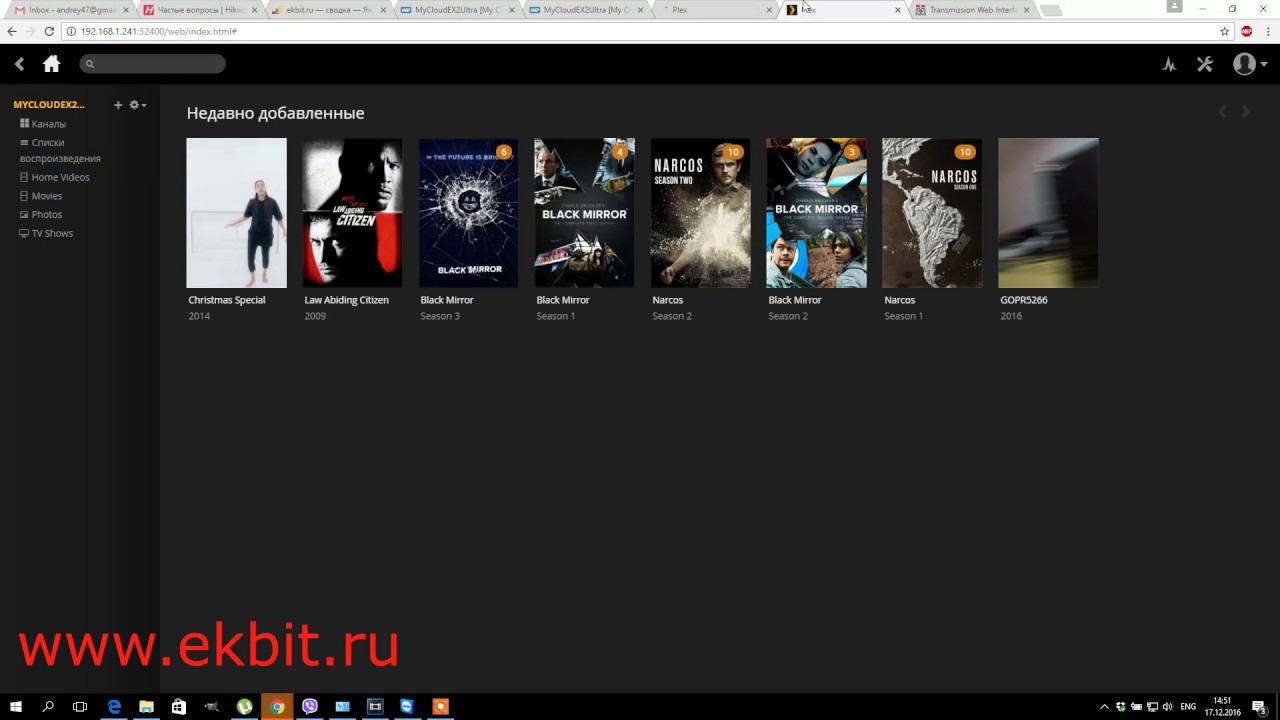The image size is (1280, 720).
Task: Click the Law Abiding Citizen title
Action: [x=346, y=300]
